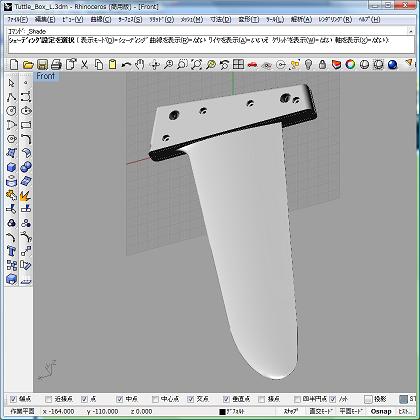Click the lock objects padlock icon
Screen dimensions: 420x420
(x=322, y=64)
